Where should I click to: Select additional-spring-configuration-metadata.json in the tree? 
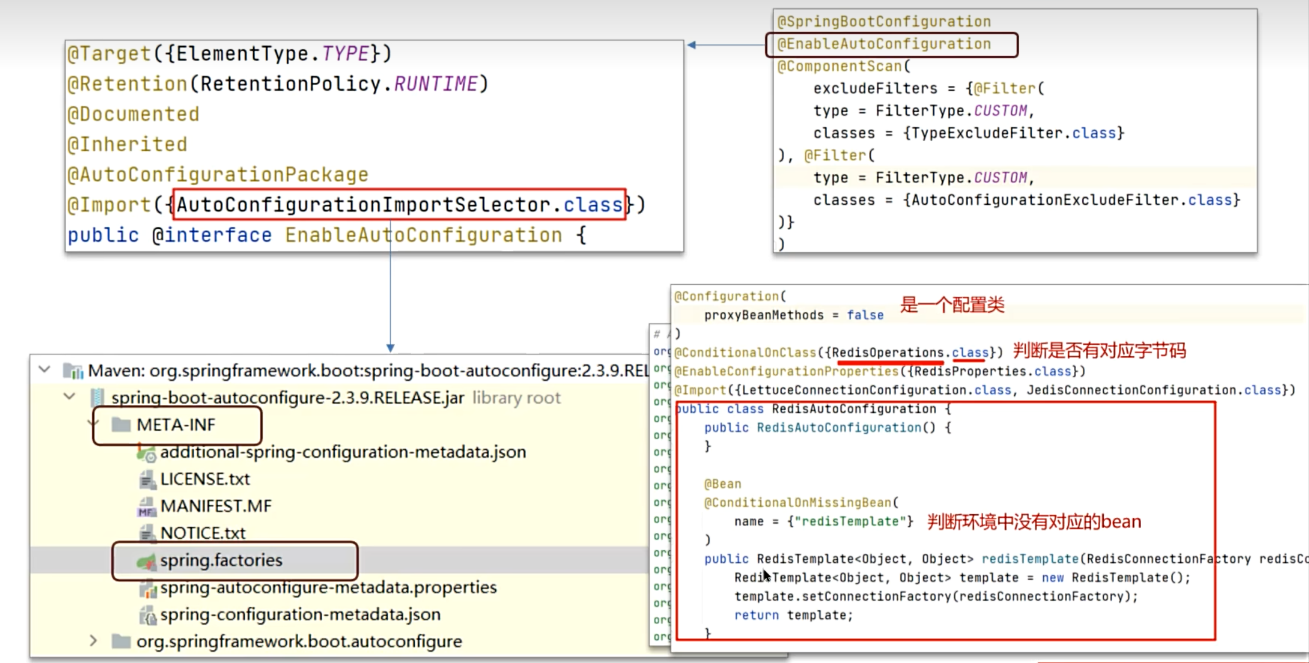pos(343,452)
